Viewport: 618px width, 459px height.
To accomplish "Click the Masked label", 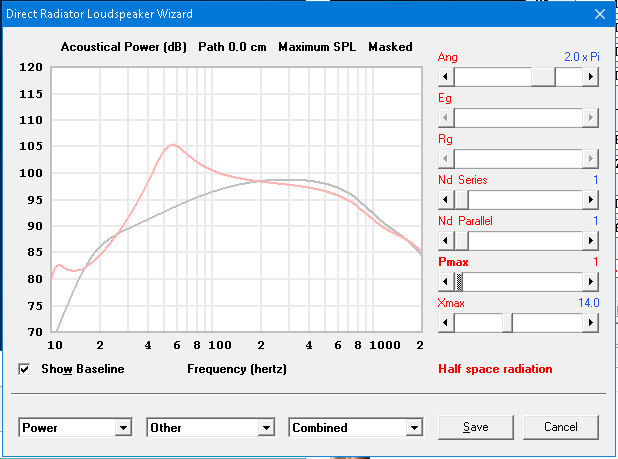I will coord(390,47).
